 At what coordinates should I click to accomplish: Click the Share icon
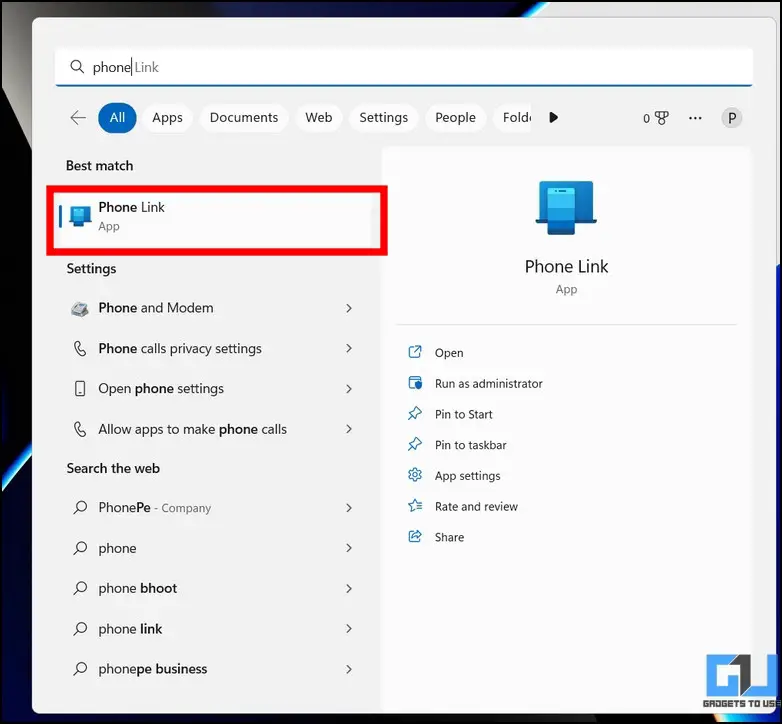point(415,537)
